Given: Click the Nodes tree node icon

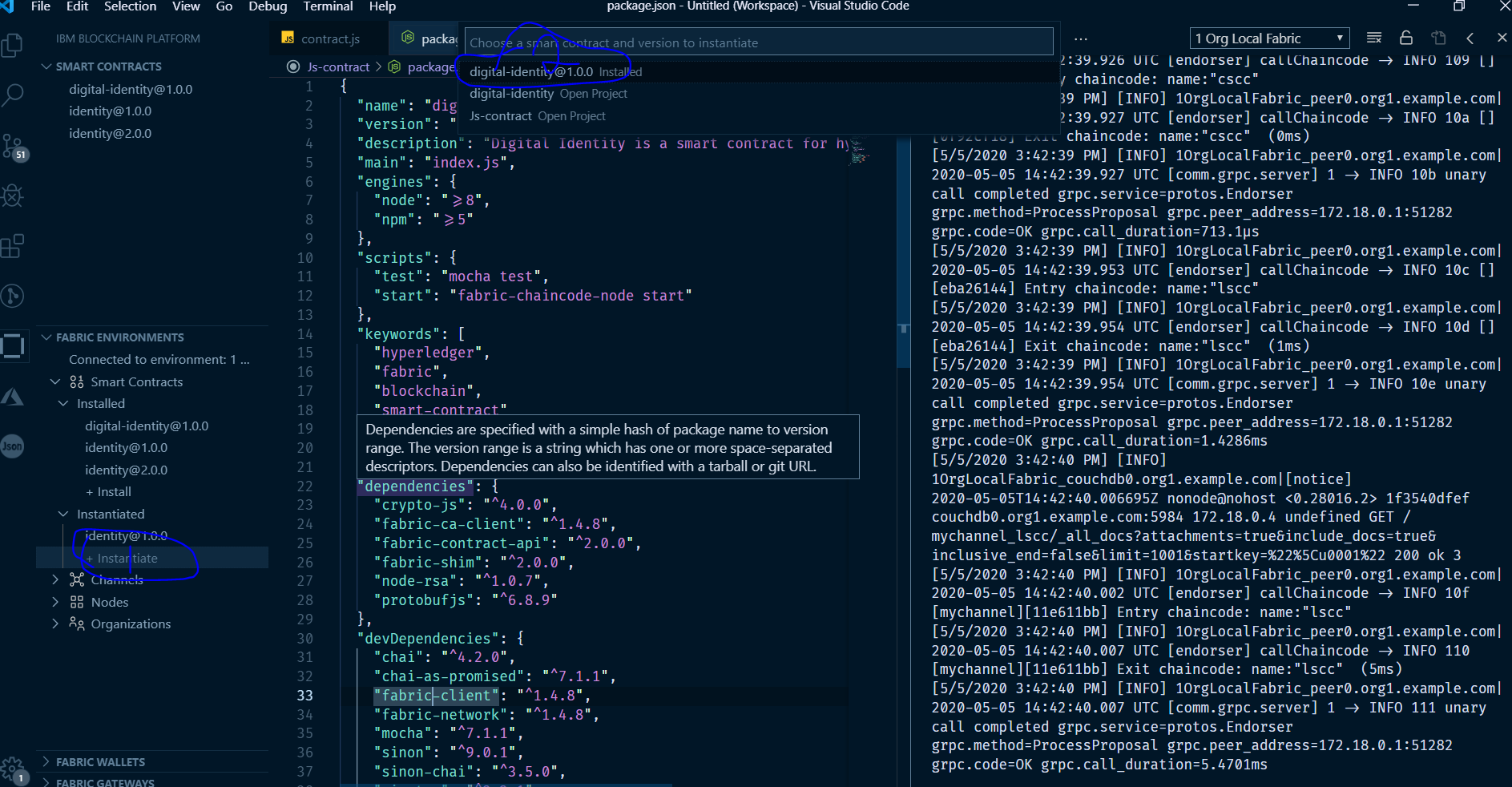Looking at the screenshot, I should 77,602.
